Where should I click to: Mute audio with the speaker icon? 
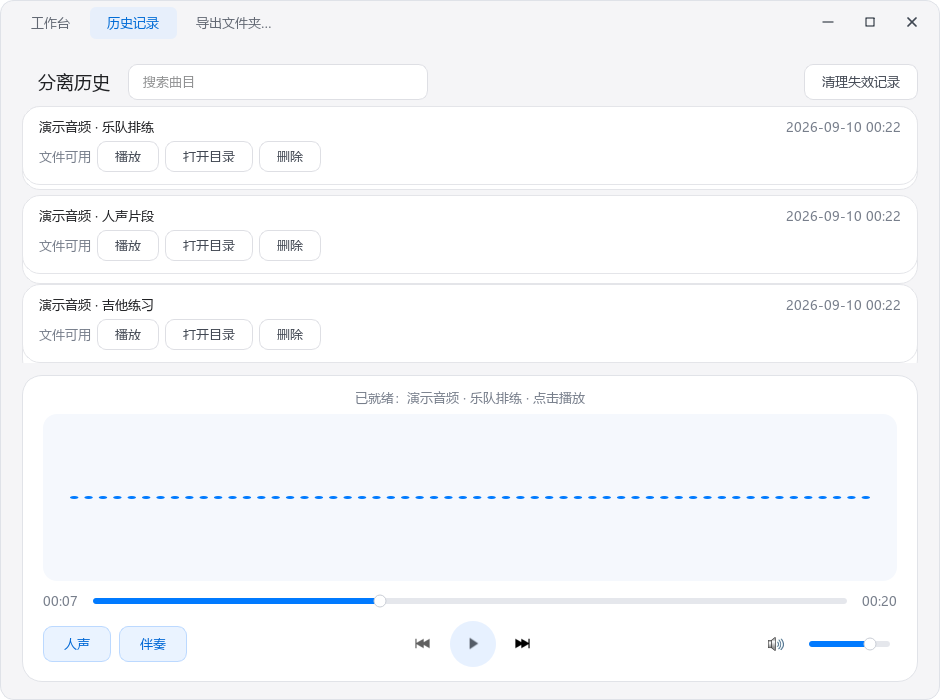pos(776,644)
